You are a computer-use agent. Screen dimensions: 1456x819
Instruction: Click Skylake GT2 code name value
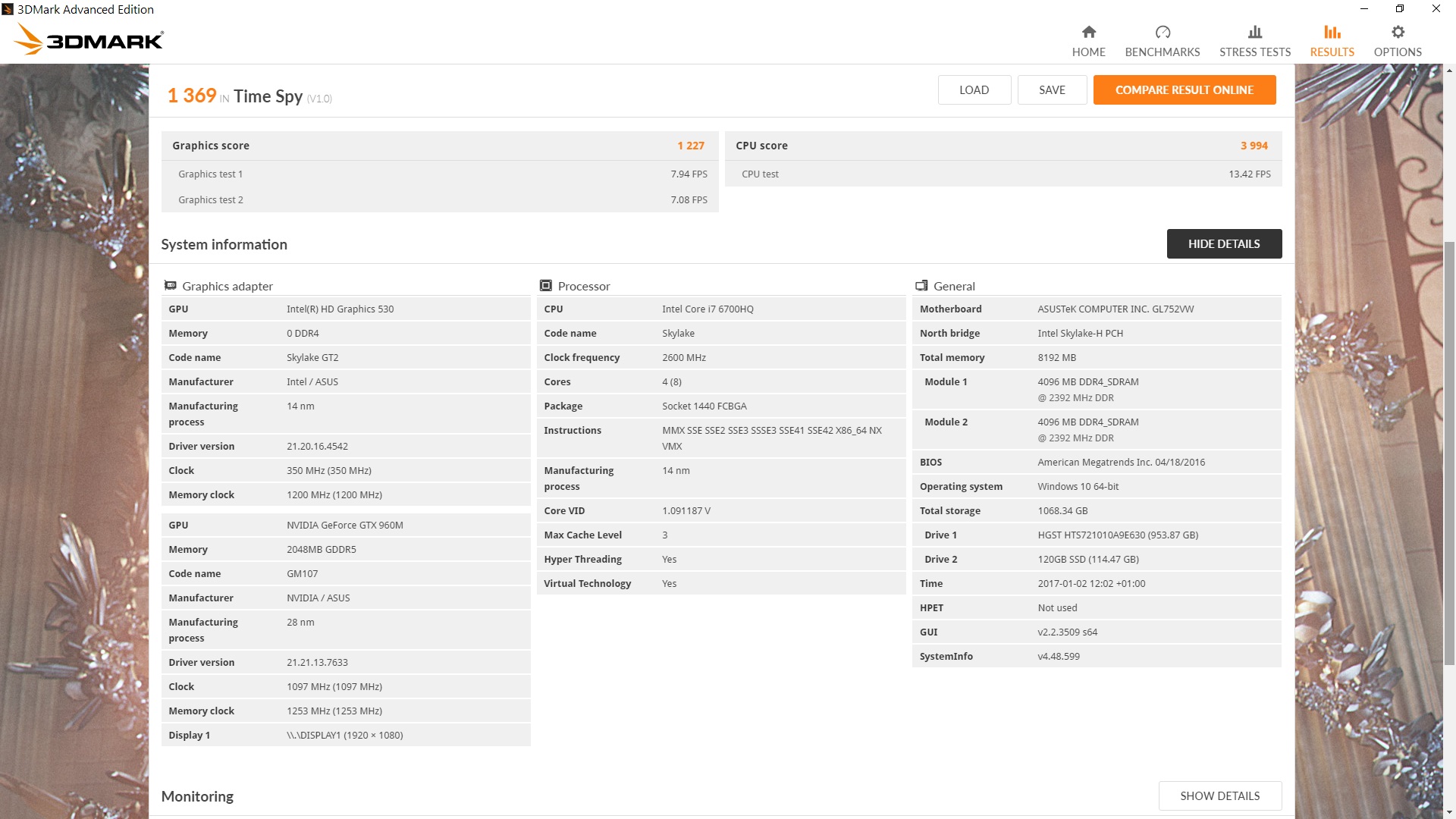coord(312,357)
